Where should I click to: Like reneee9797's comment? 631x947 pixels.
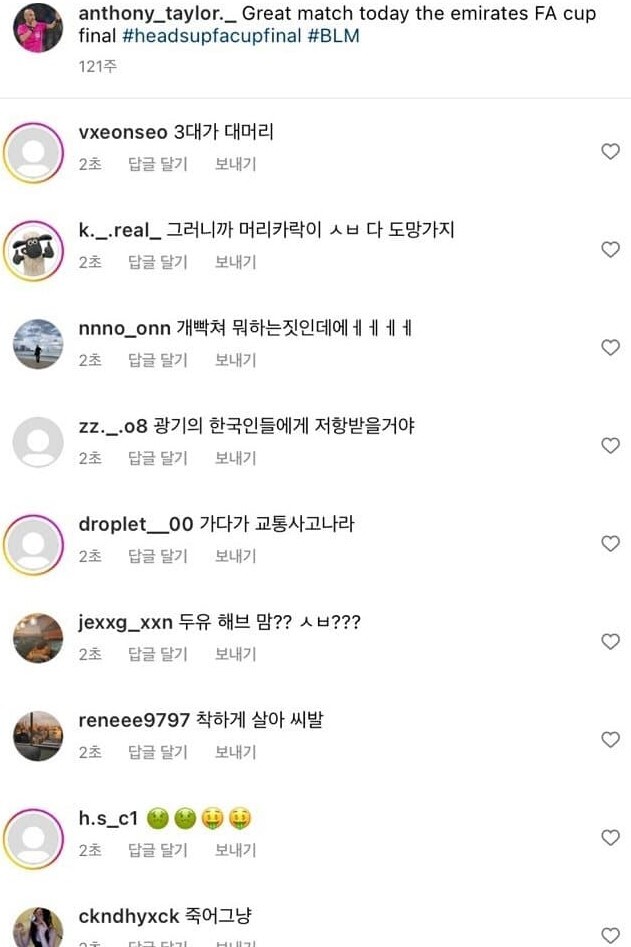coord(610,739)
